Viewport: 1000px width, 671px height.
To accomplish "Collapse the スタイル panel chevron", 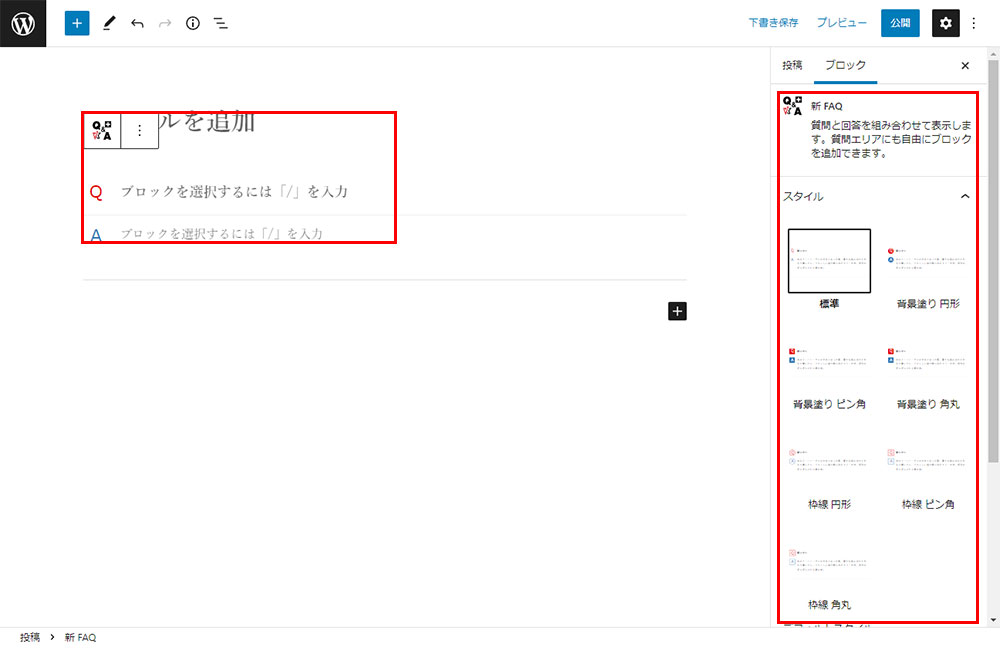I will click(965, 196).
